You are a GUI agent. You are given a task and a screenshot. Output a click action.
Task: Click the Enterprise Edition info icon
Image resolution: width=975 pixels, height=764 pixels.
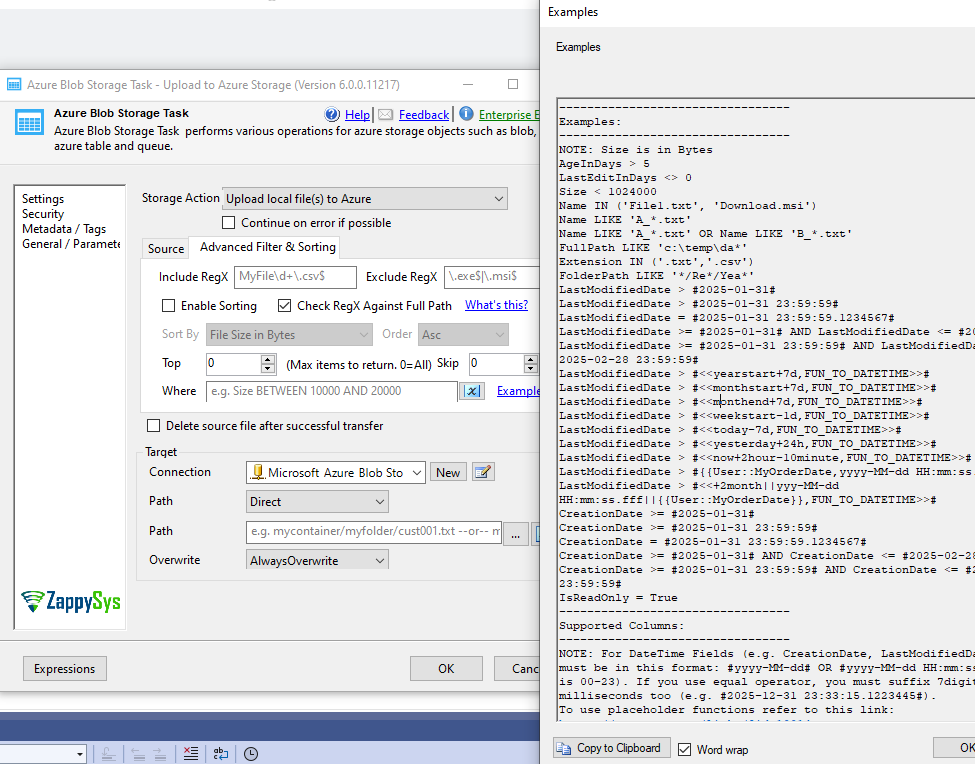pos(465,115)
